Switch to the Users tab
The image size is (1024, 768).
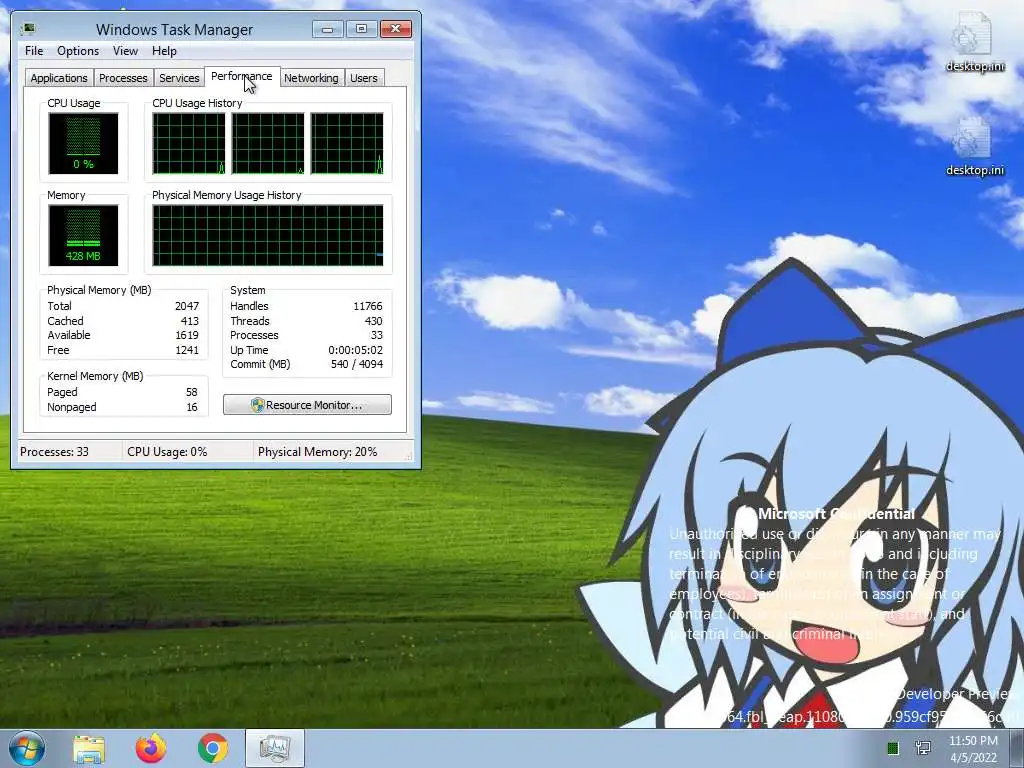coord(364,78)
